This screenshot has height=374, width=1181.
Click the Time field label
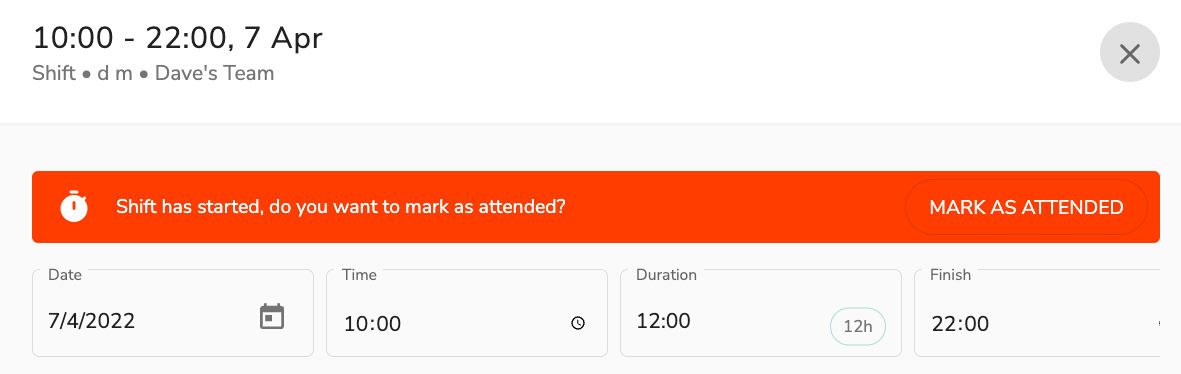pyautogui.click(x=359, y=275)
